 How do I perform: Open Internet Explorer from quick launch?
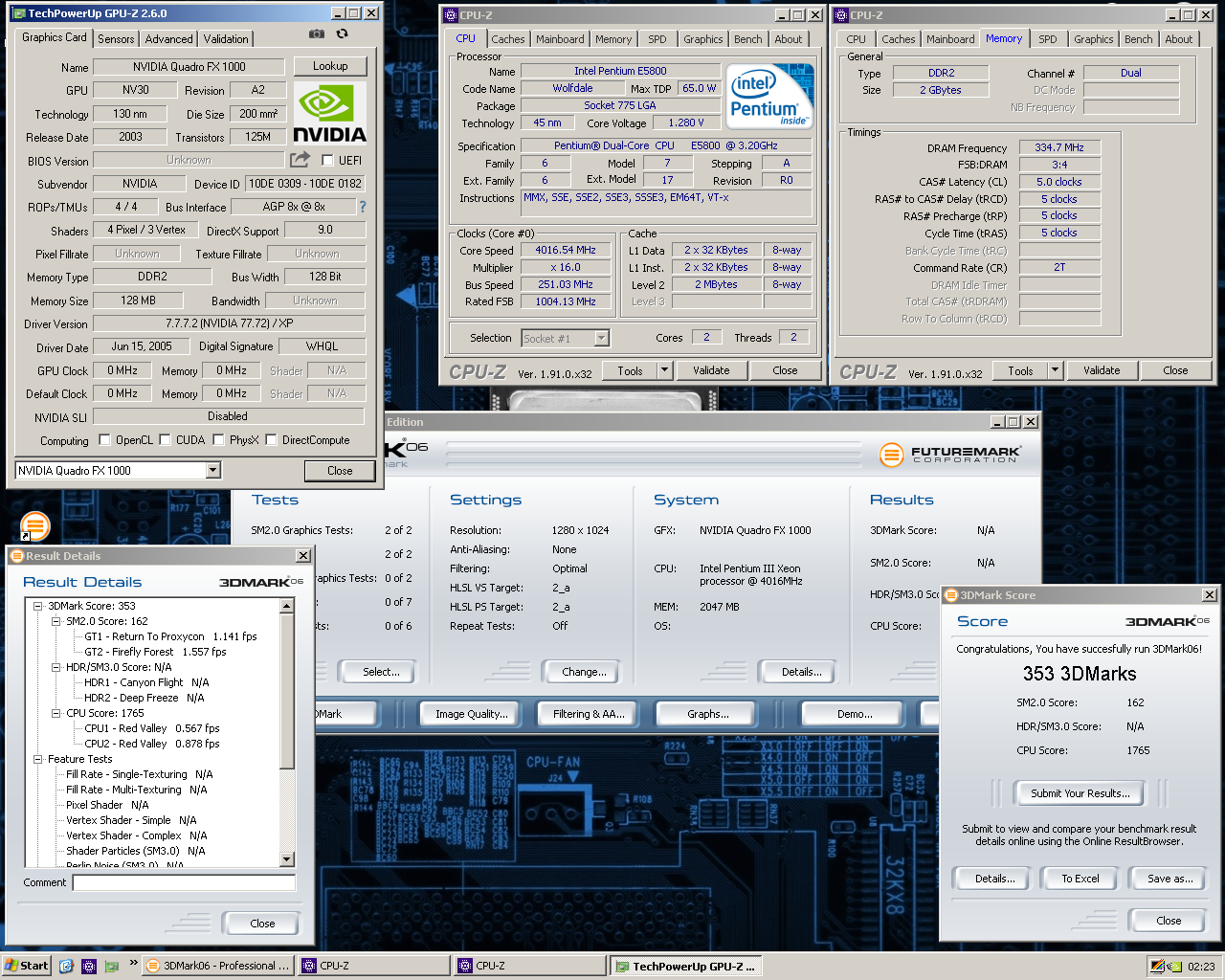(66, 966)
